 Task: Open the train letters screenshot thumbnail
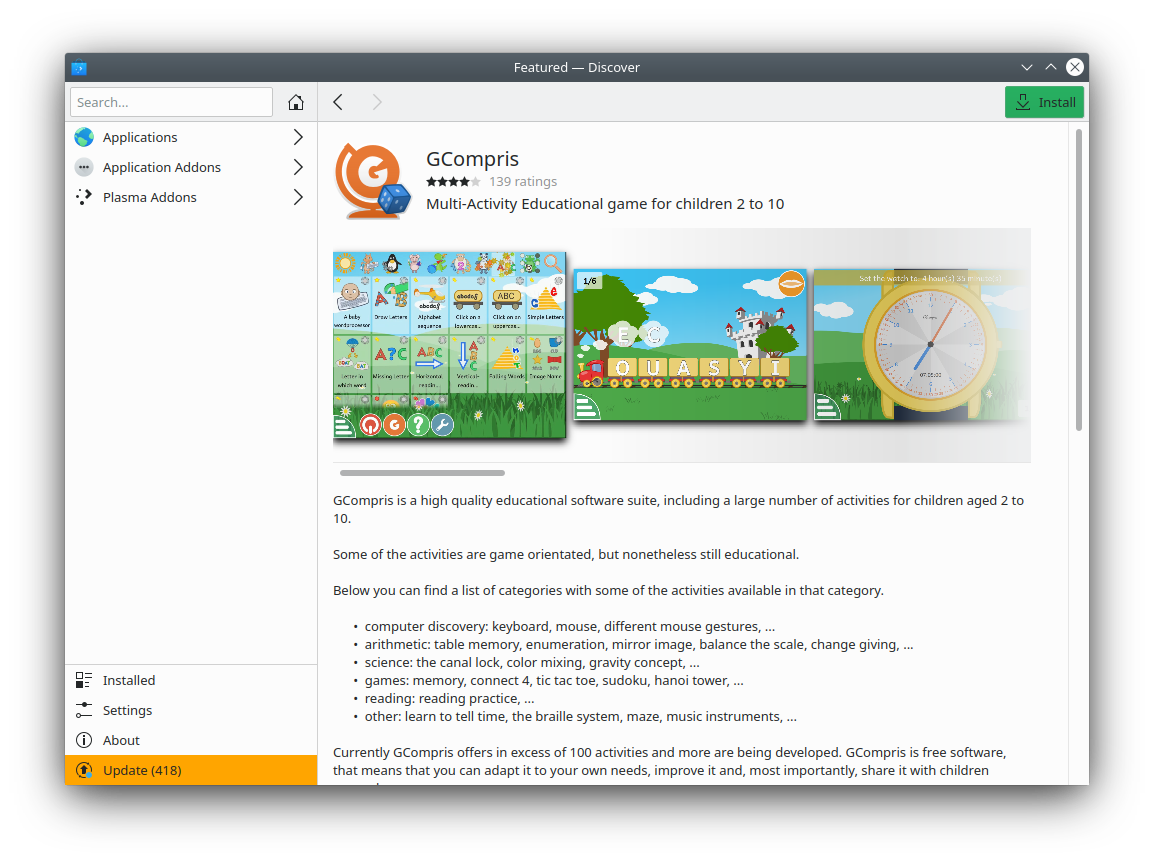[690, 345]
